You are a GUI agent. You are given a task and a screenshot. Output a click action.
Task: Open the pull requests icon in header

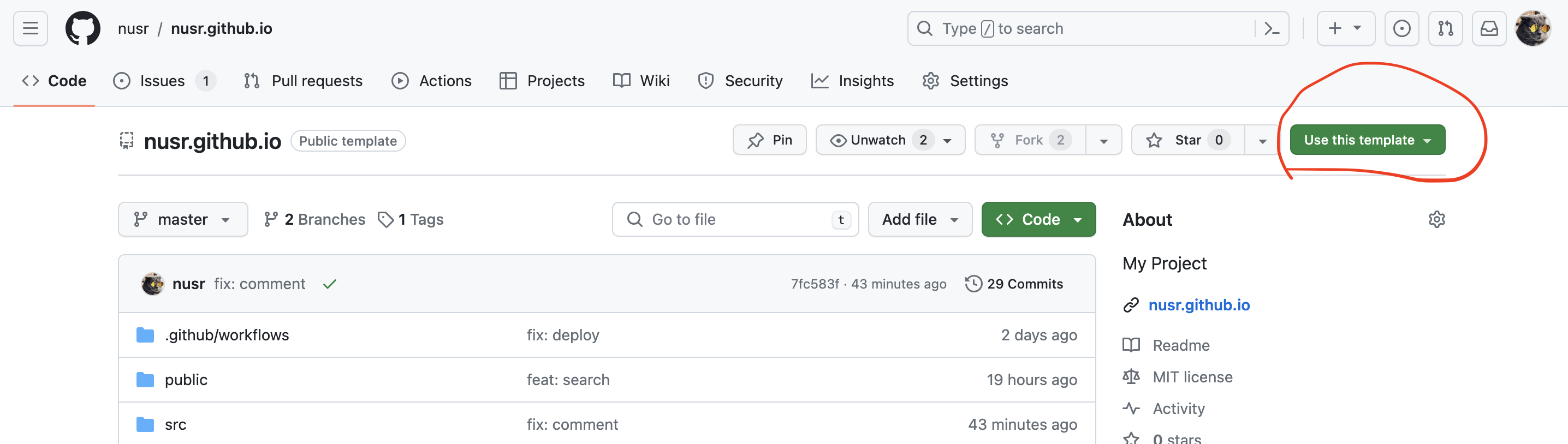1445,28
